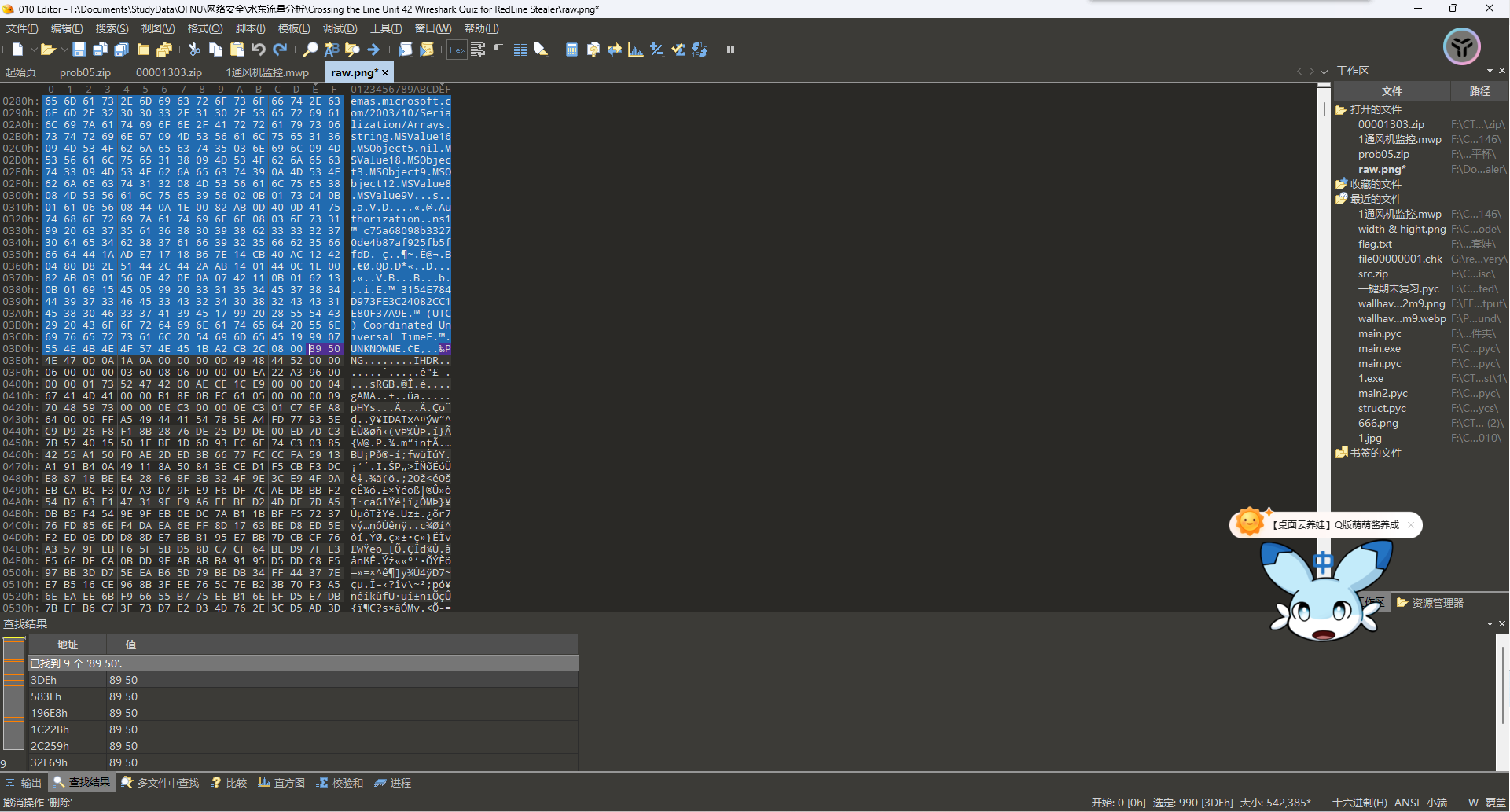Open the 工具 menu

tap(384, 28)
